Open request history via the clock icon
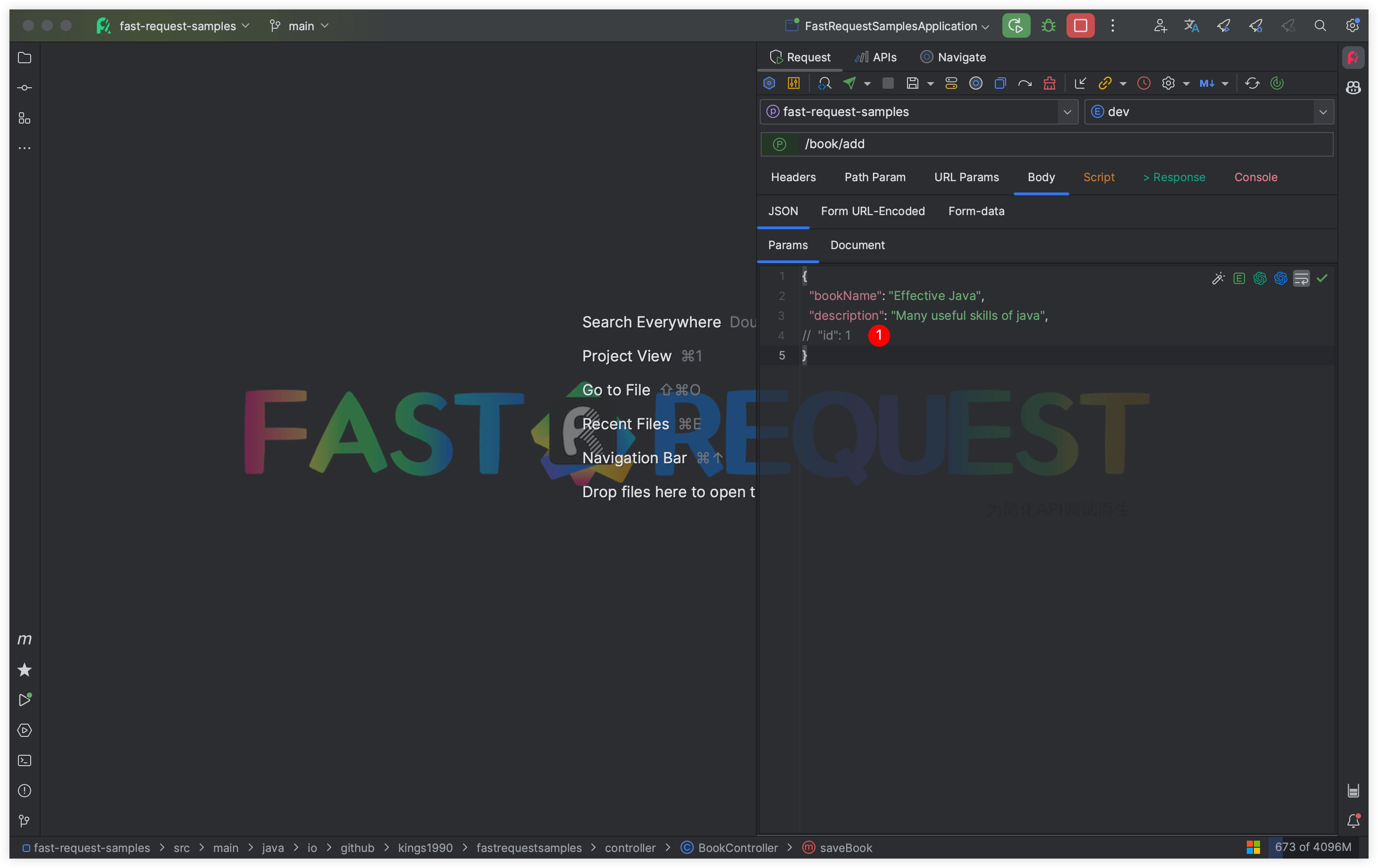This screenshot has width=1378, height=868. pos(1143,83)
